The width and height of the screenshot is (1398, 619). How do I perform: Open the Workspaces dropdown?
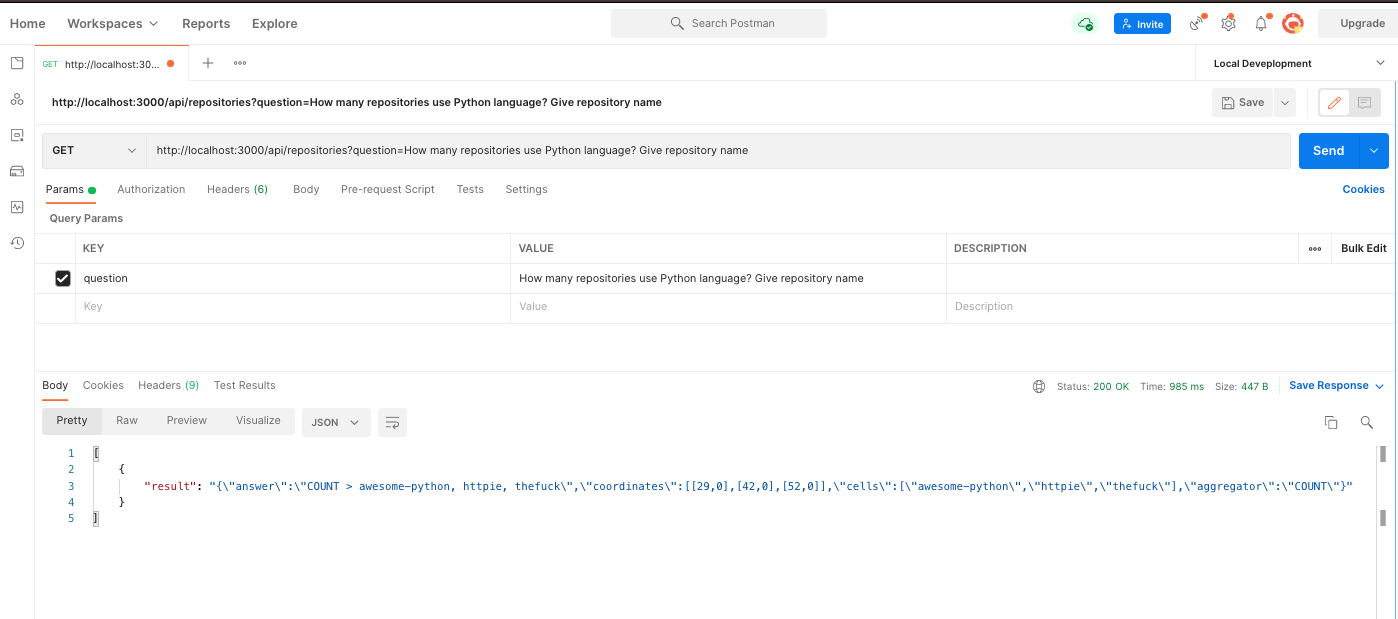(112, 23)
